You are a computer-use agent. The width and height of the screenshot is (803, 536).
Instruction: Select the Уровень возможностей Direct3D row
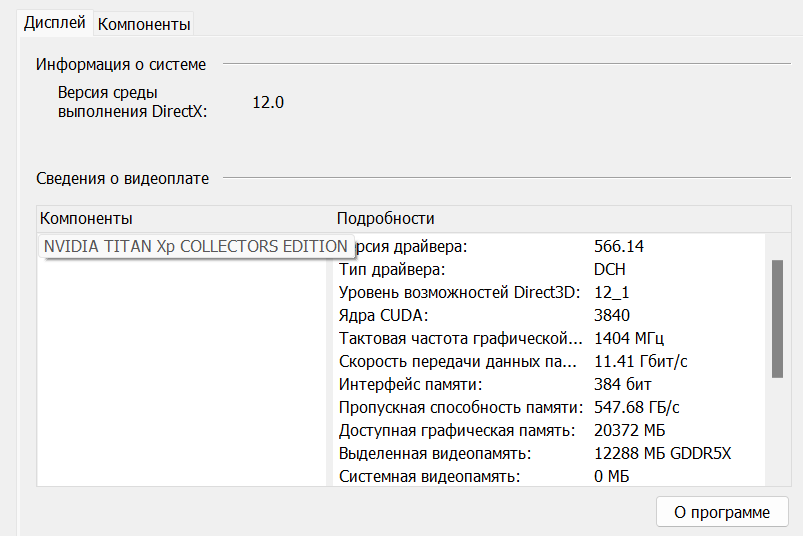458,292
